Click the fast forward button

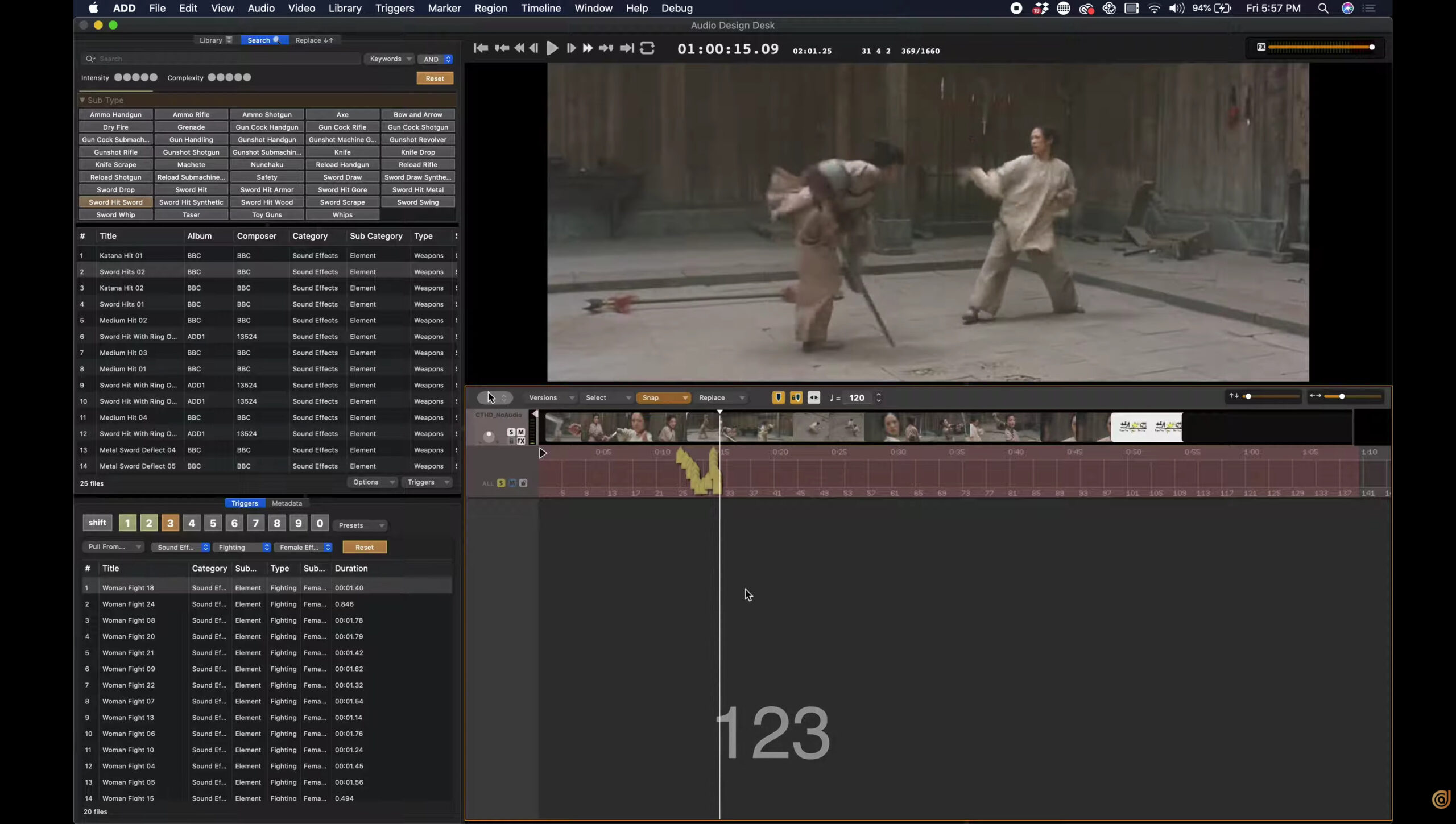[x=588, y=48]
